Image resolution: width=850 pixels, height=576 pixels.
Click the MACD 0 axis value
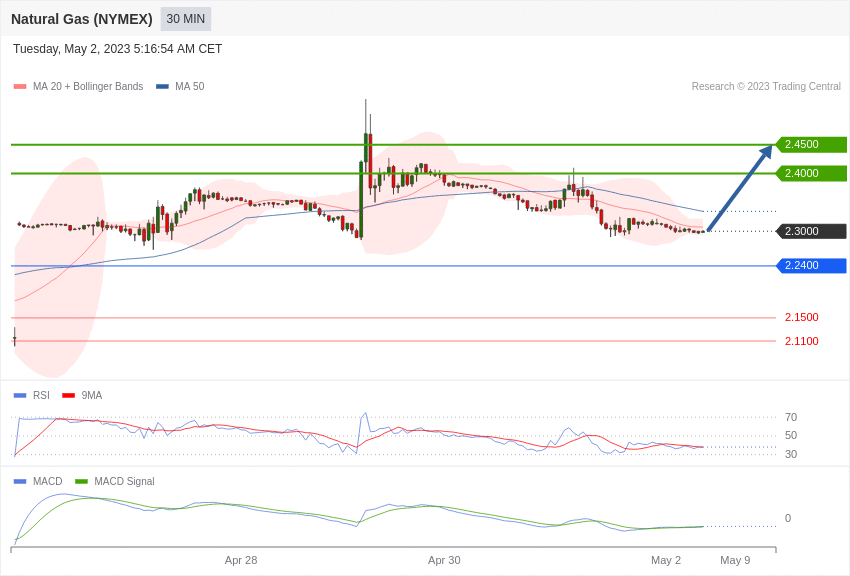click(x=788, y=519)
